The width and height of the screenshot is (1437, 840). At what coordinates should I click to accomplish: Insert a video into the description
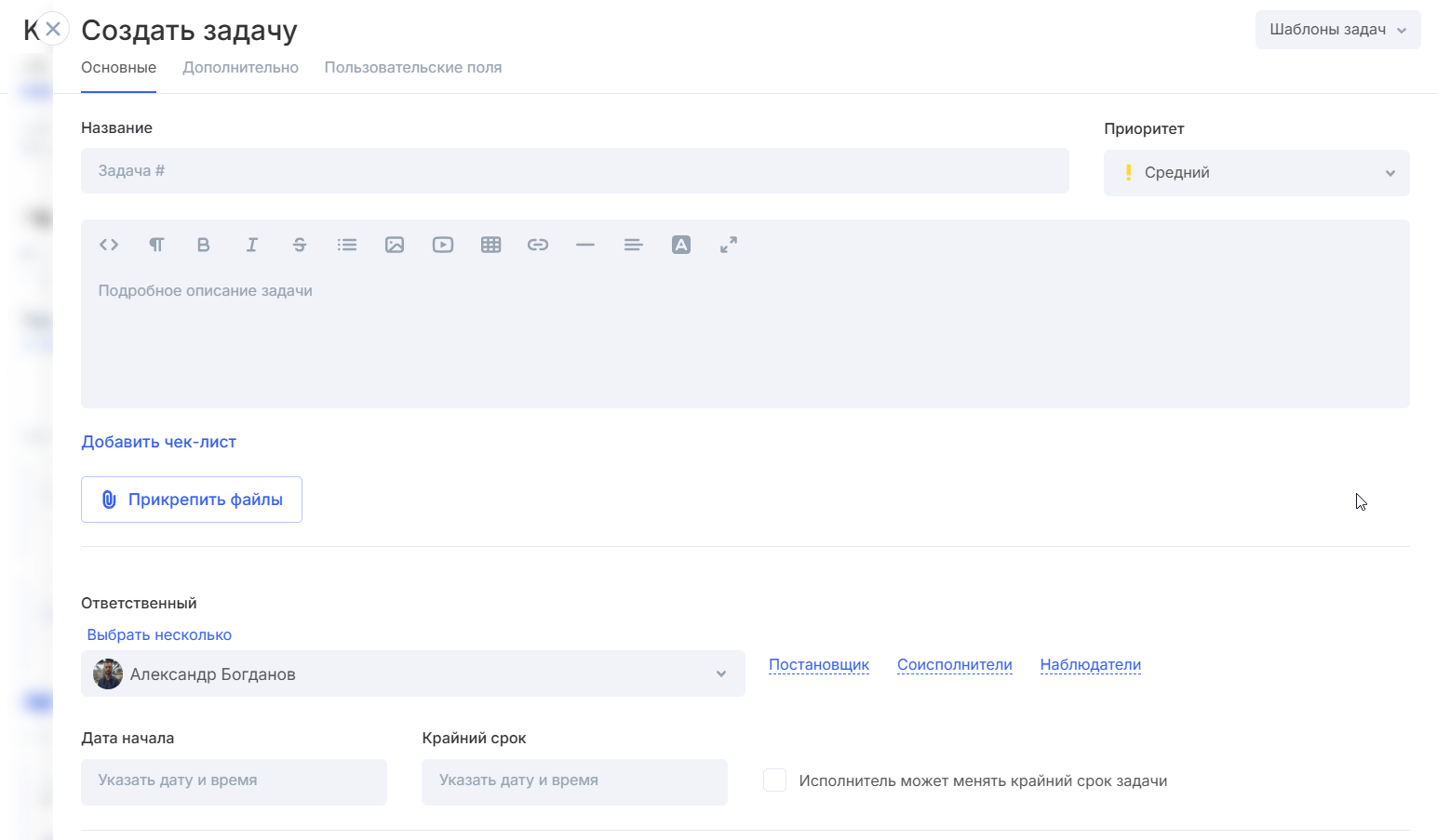443,245
